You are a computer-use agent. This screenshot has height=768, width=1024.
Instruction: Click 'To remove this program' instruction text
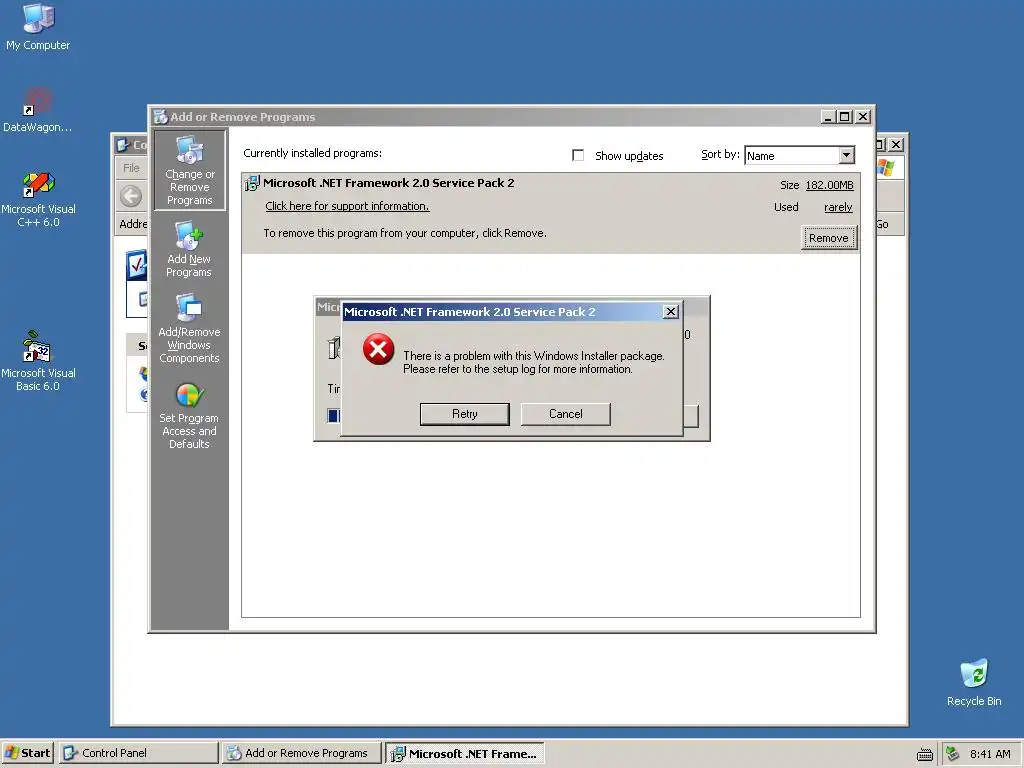point(405,233)
